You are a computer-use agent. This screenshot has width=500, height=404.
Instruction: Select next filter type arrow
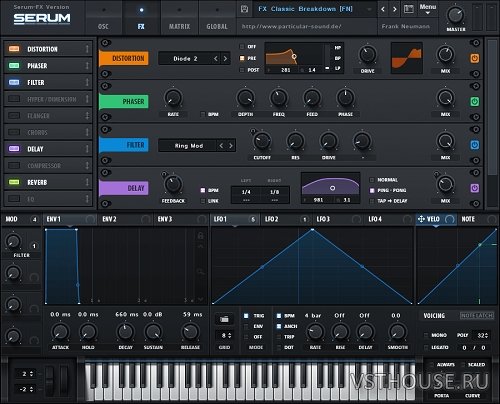click(231, 146)
